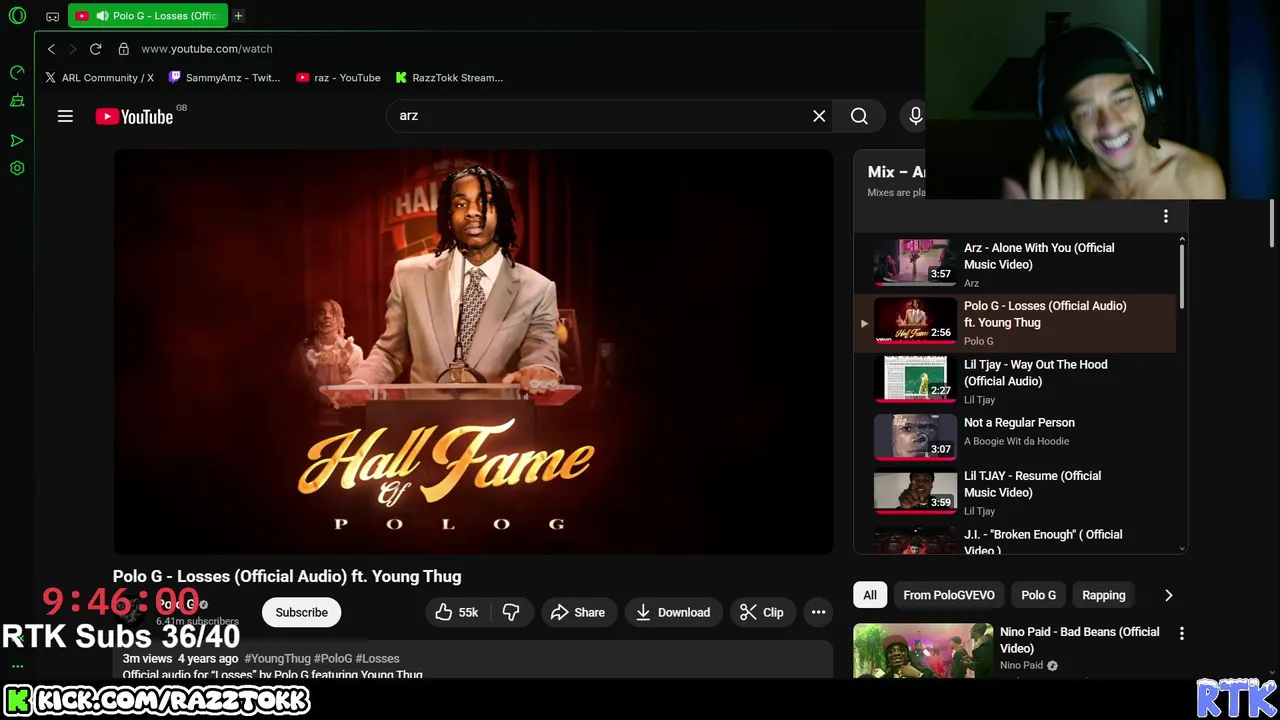Switch to the Polo G - Losses browser tab
The height and width of the screenshot is (720, 1280).
pos(148,16)
